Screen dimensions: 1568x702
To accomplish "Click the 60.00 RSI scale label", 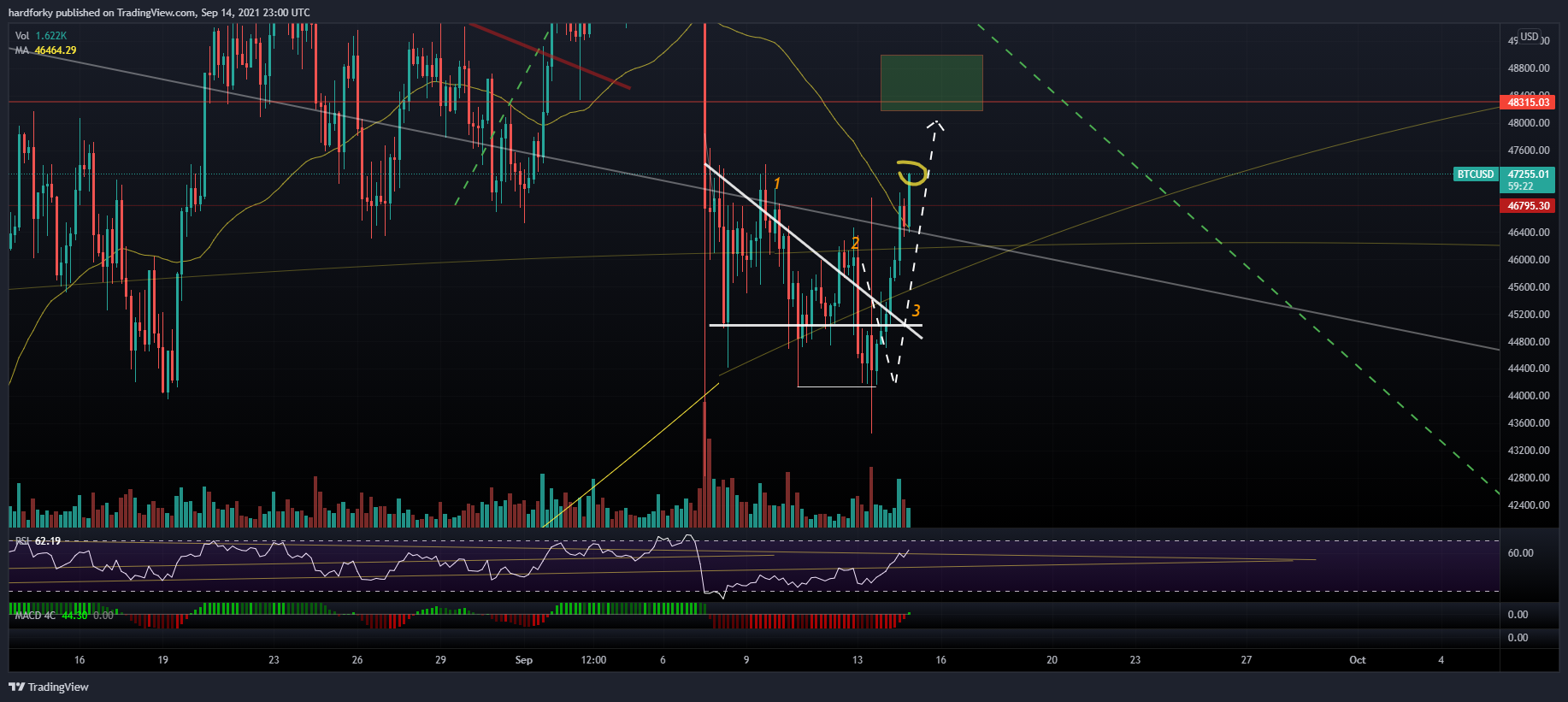I will tap(1520, 553).
